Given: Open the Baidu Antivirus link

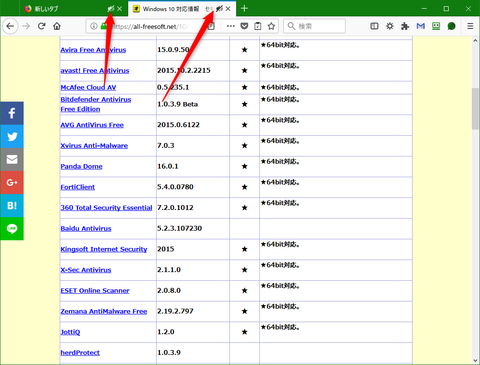Looking at the screenshot, I should coord(86,228).
